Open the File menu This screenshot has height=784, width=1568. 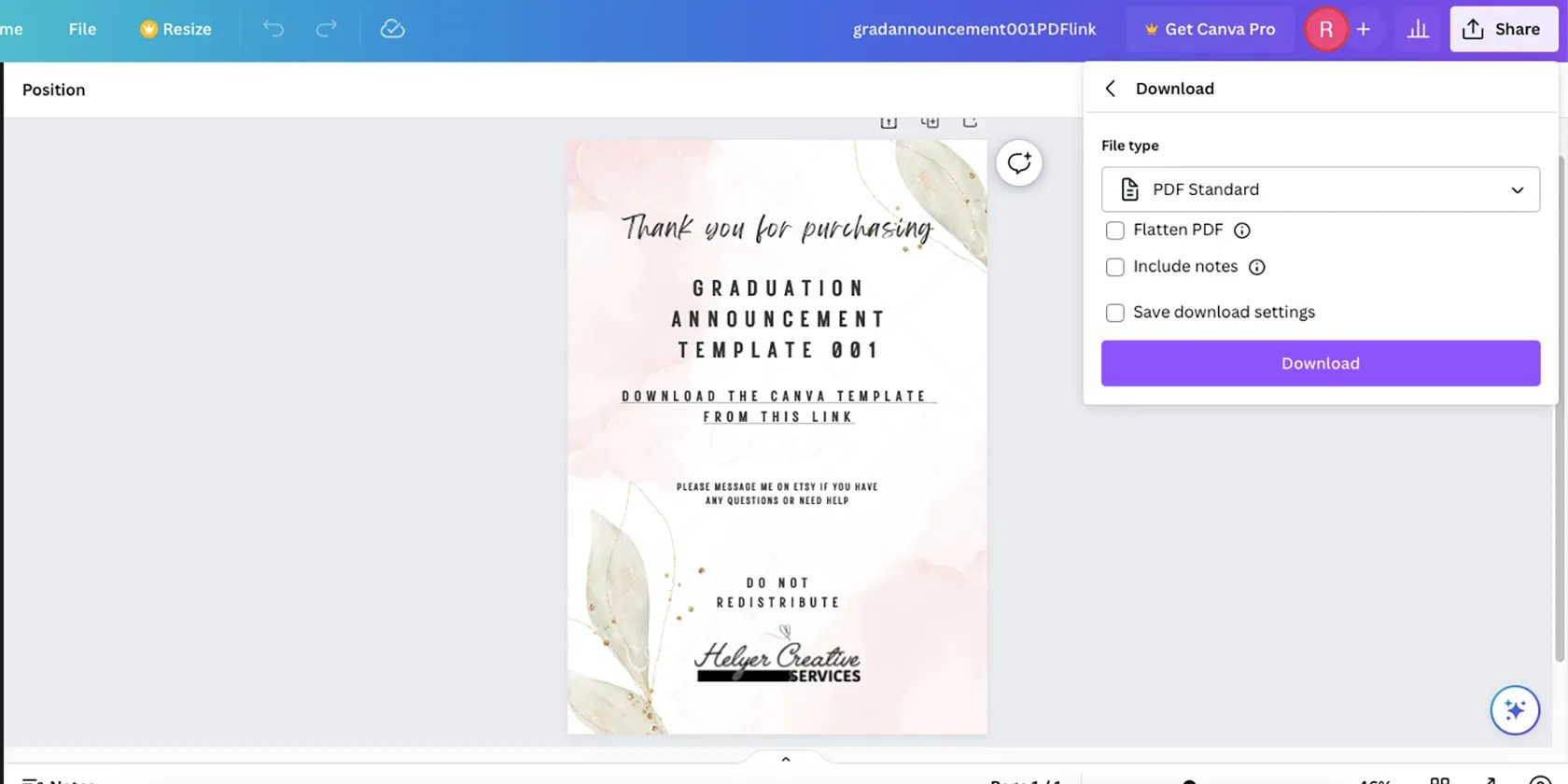pyautogui.click(x=82, y=29)
